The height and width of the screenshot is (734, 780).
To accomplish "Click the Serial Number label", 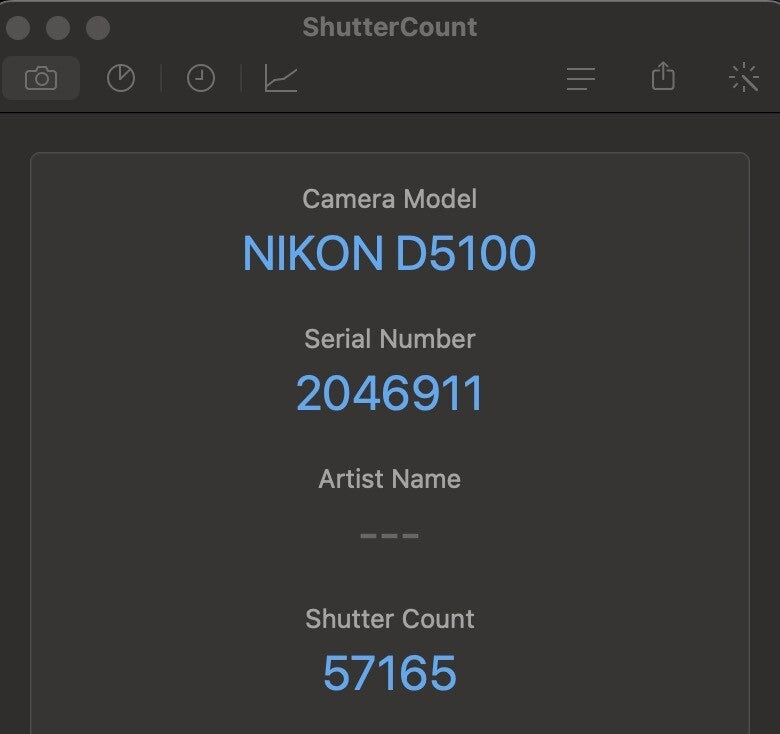I will pos(390,339).
